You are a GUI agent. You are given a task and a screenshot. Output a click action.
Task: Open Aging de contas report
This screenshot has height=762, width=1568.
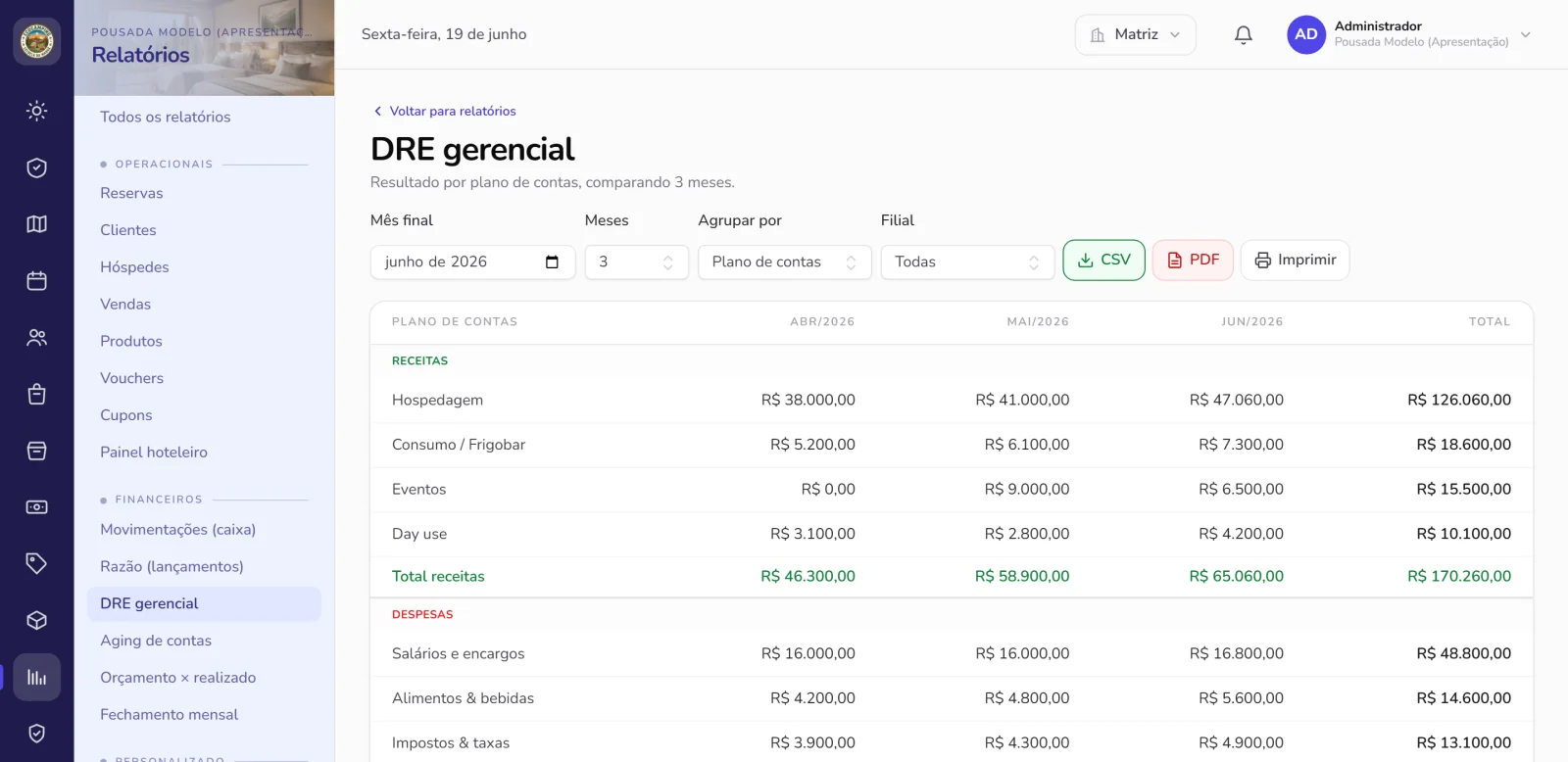click(156, 641)
